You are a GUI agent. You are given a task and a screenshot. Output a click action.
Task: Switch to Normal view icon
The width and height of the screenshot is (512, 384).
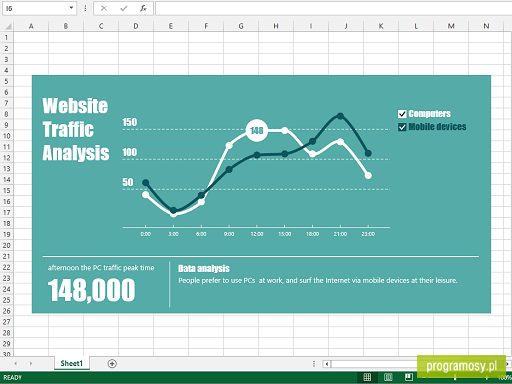coord(367,377)
